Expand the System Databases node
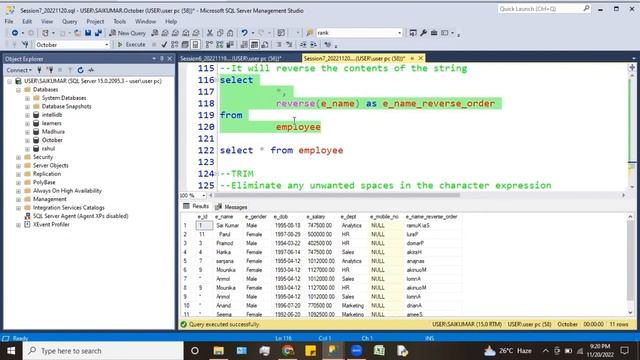Image resolution: width=640 pixels, height=360 pixels. coord(27,98)
